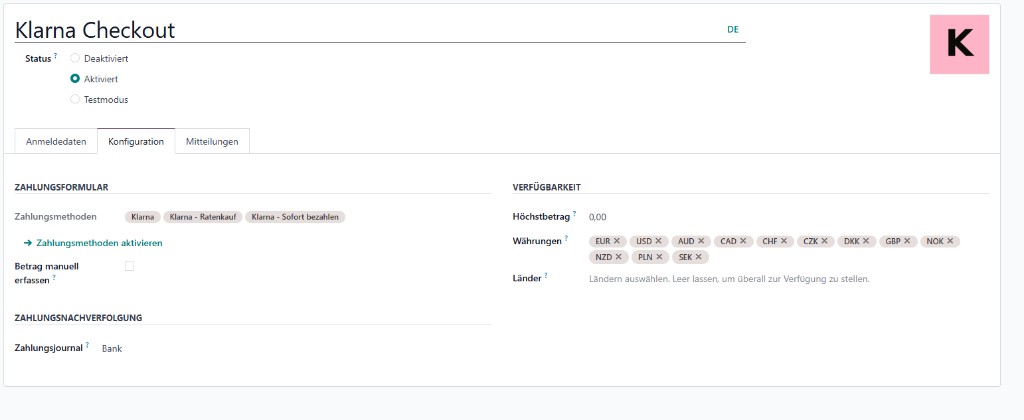Show help for Höchstbetrag field
Viewport: 1024px width, 420px height.
coord(575,214)
